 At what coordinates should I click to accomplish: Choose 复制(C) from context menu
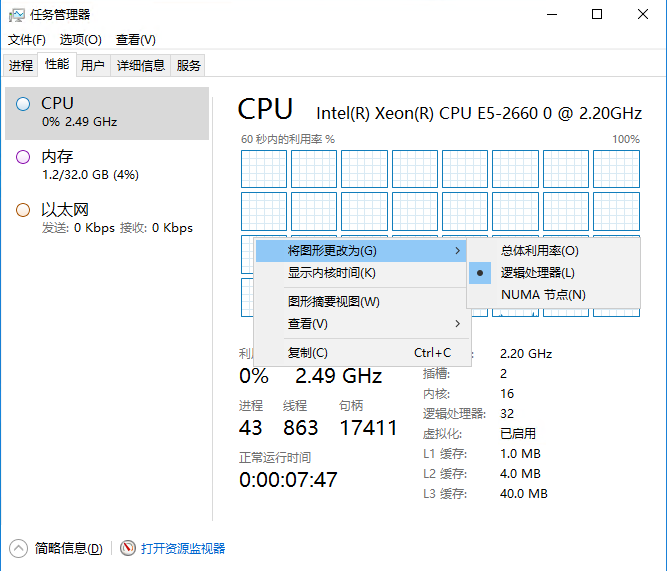(x=361, y=353)
